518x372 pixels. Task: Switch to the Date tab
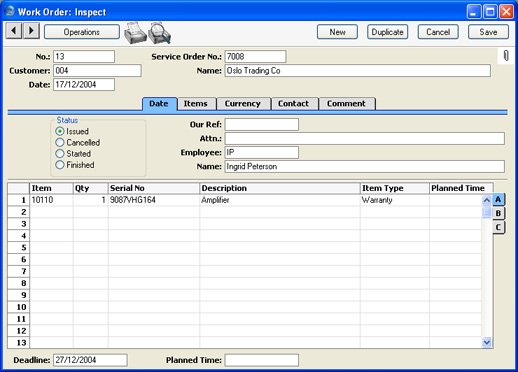[x=159, y=104]
